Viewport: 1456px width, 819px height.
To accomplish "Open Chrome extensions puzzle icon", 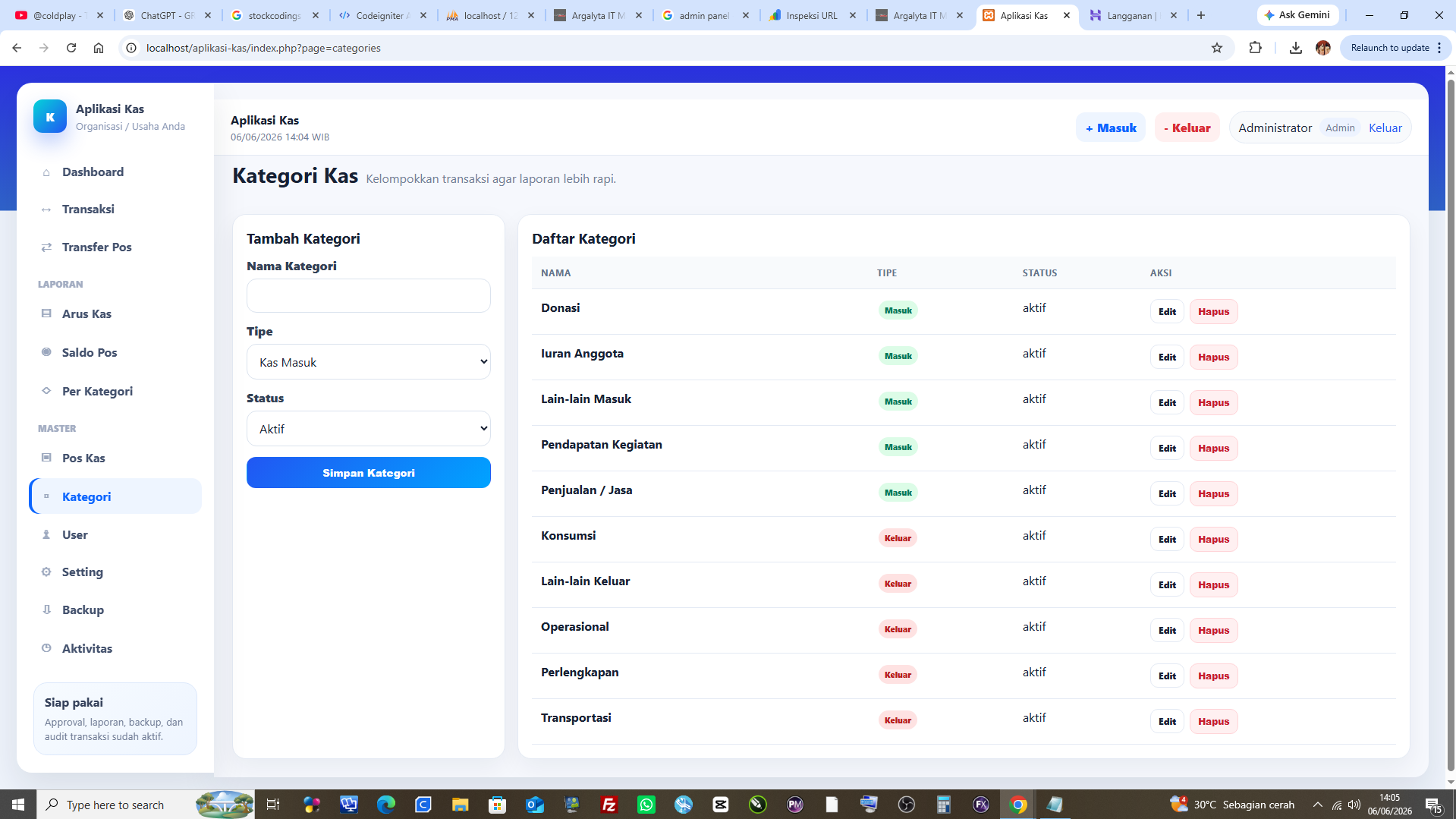I will click(1255, 48).
